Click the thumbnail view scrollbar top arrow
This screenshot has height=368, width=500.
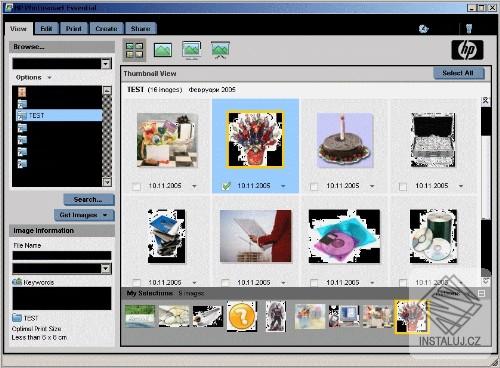[x=486, y=100]
